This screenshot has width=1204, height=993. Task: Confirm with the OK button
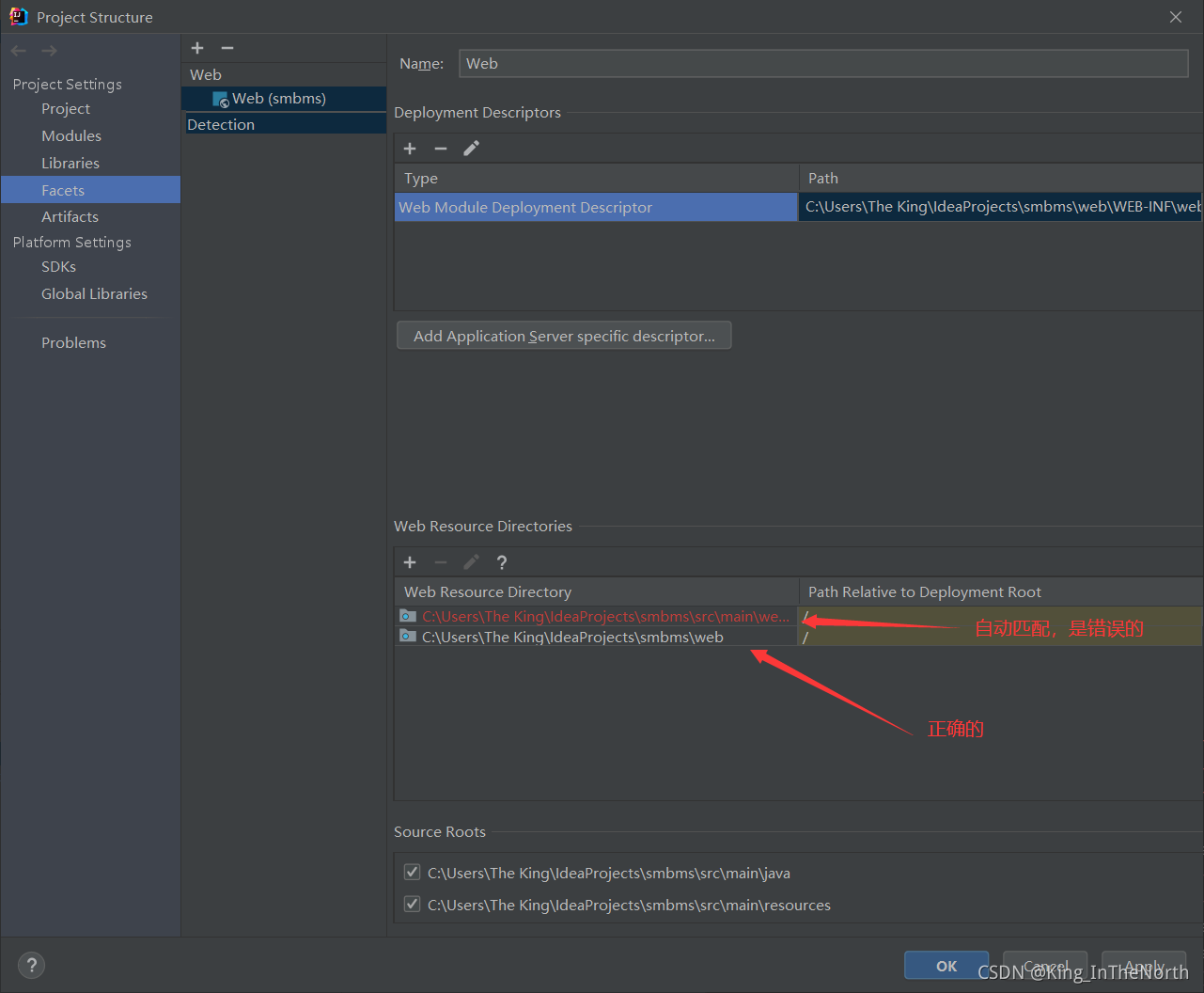[946, 966]
